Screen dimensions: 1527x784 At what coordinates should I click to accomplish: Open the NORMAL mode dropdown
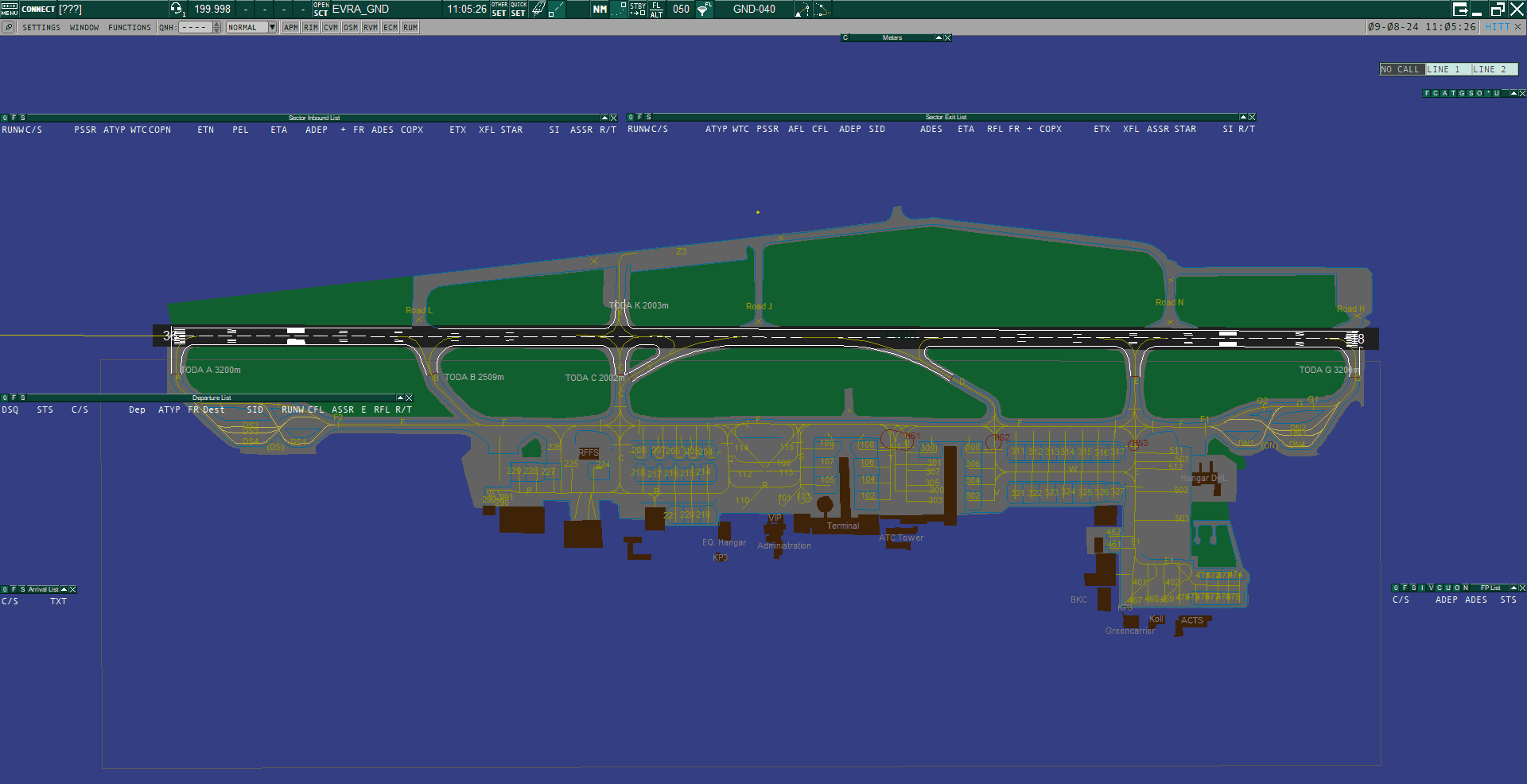point(251,27)
